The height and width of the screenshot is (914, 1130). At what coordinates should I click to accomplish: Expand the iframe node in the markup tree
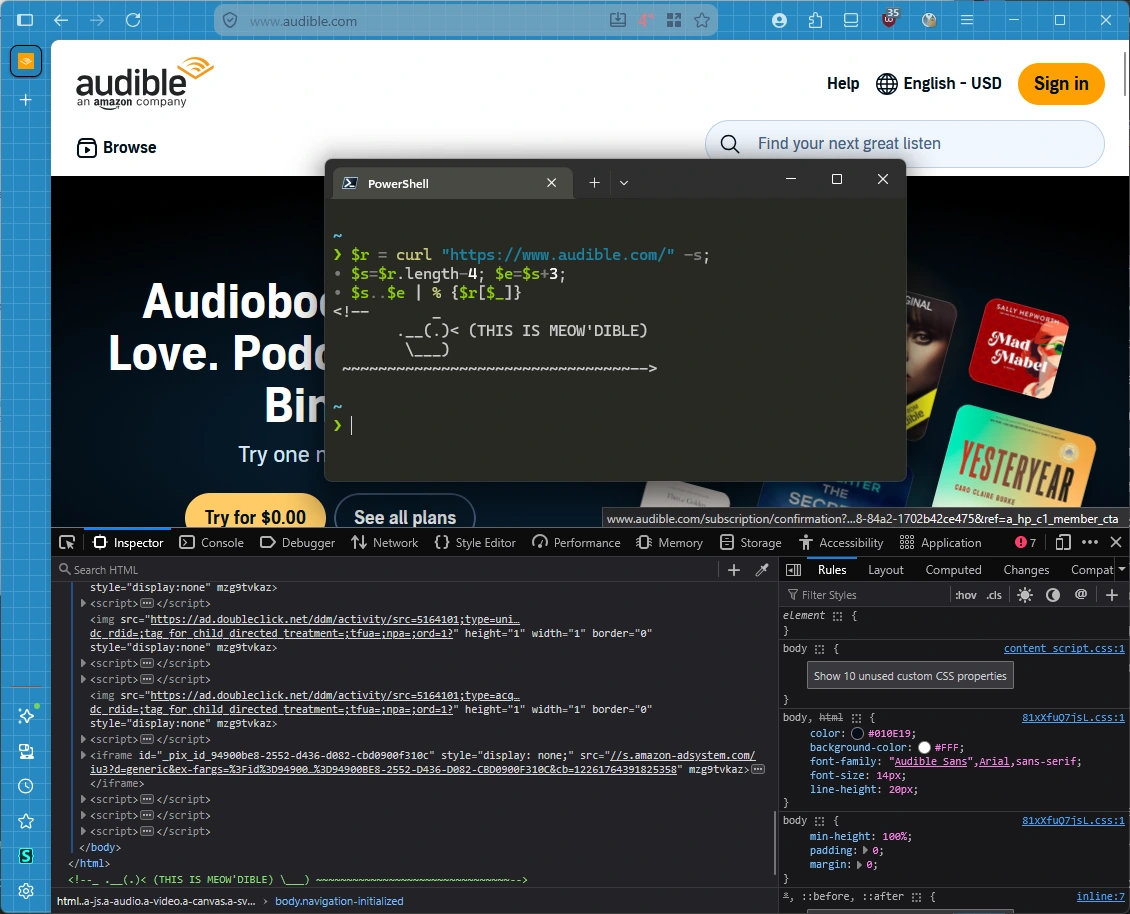pos(84,755)
